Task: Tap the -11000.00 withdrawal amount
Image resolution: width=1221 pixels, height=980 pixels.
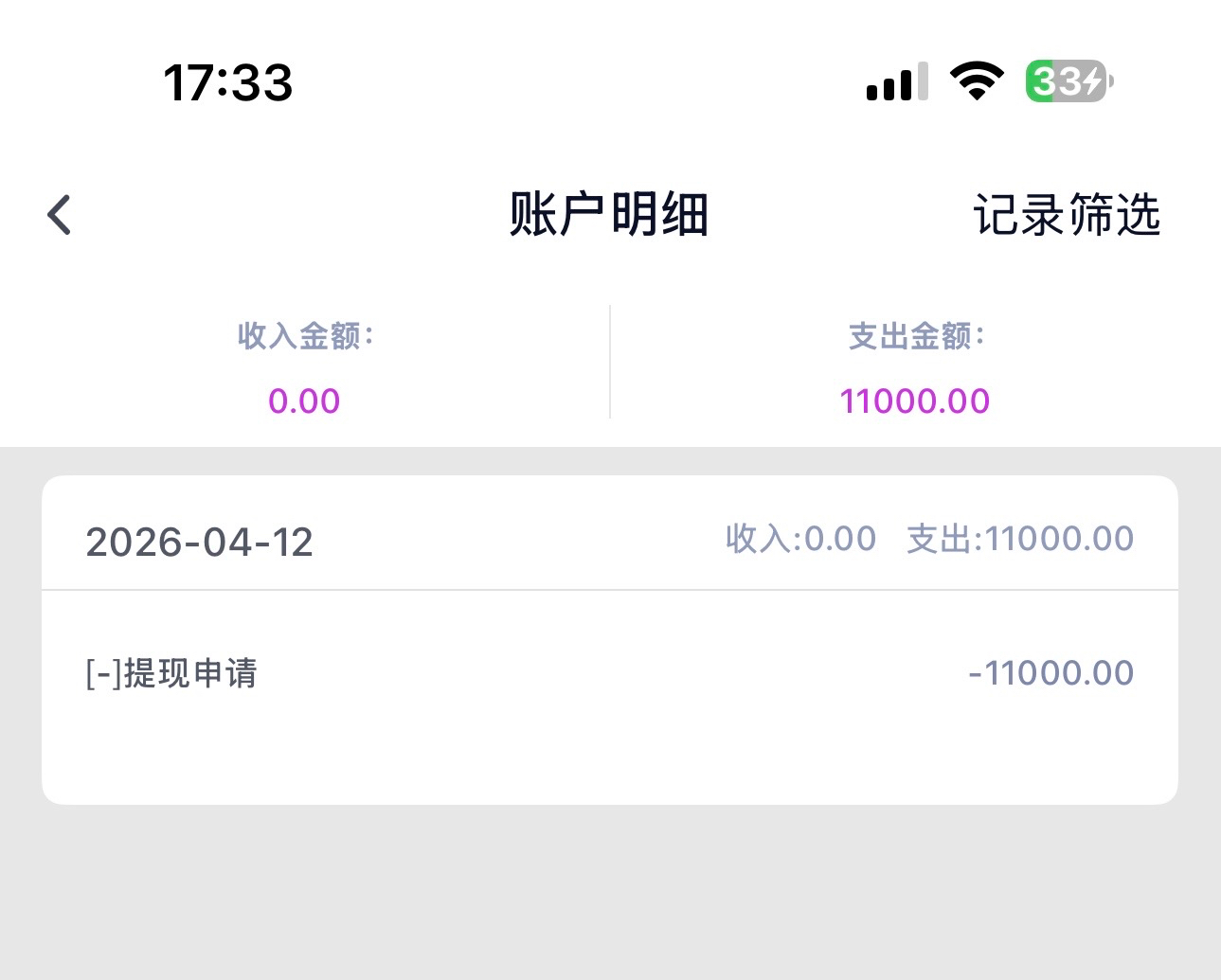Action: point(1050,673)
